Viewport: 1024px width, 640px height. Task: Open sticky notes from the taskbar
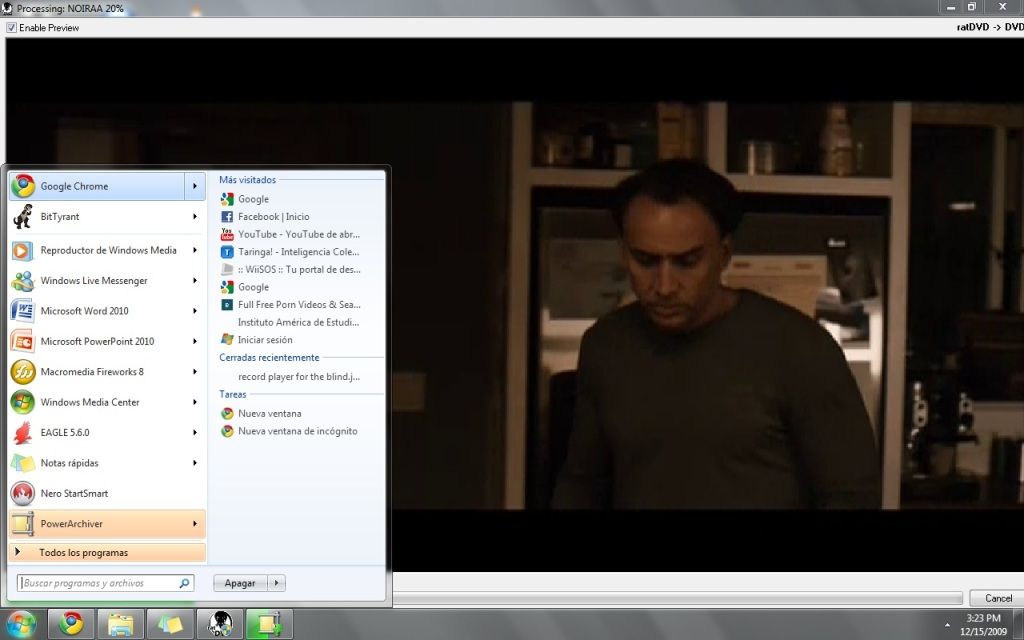(x=170, y=624)
